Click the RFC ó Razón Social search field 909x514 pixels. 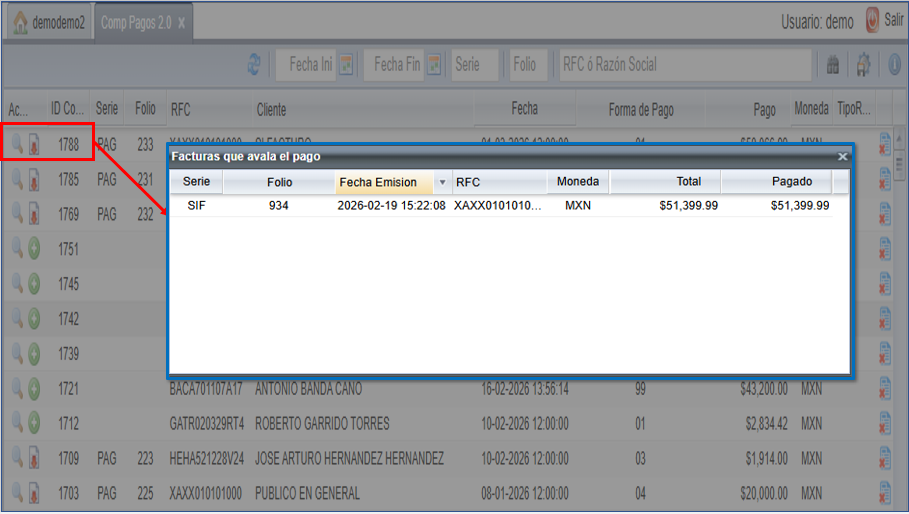(x=684, y=65)
